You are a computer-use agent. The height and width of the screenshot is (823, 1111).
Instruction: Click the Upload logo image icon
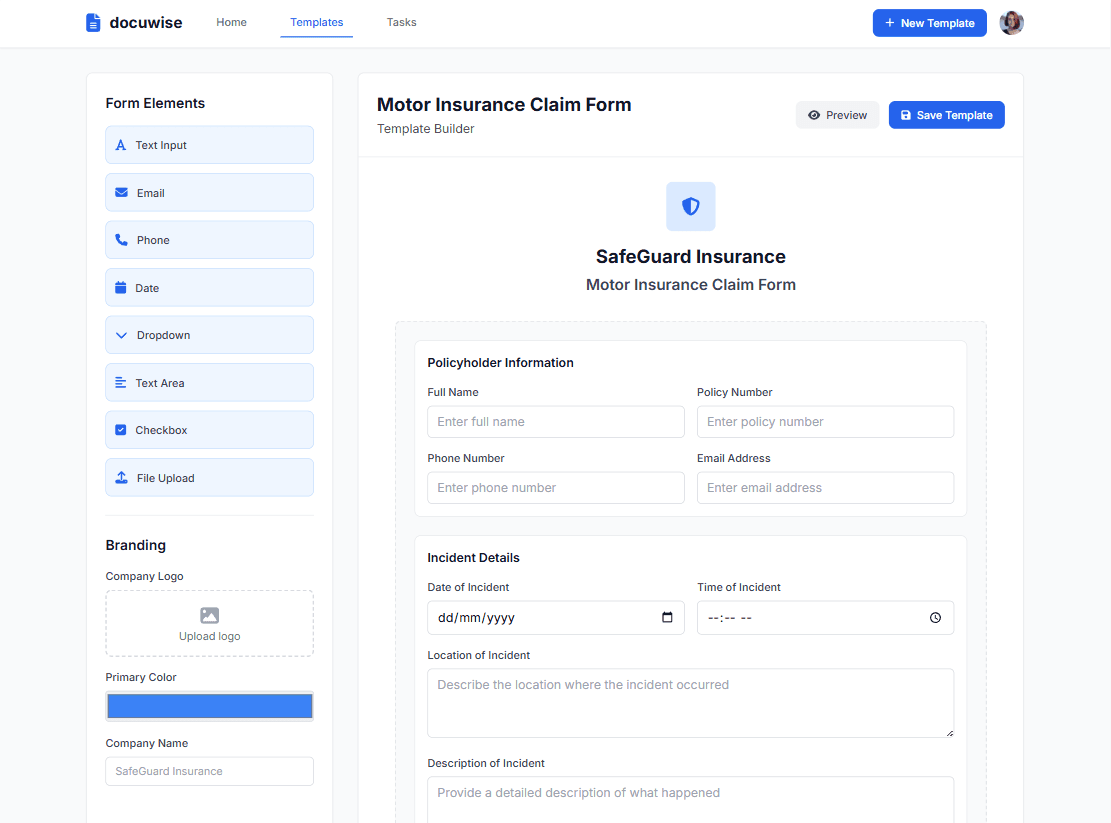pyautogui.click(x=209, y=614)
